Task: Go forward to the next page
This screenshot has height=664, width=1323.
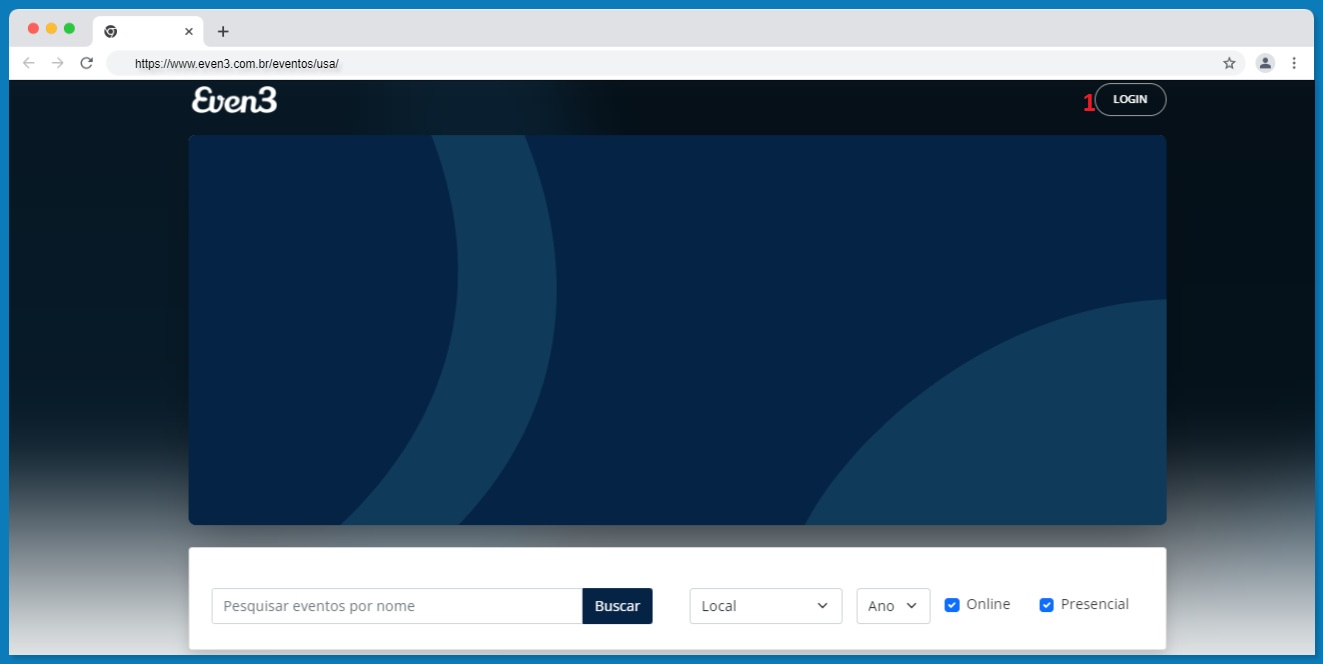Action: click(x=58, y=63)
